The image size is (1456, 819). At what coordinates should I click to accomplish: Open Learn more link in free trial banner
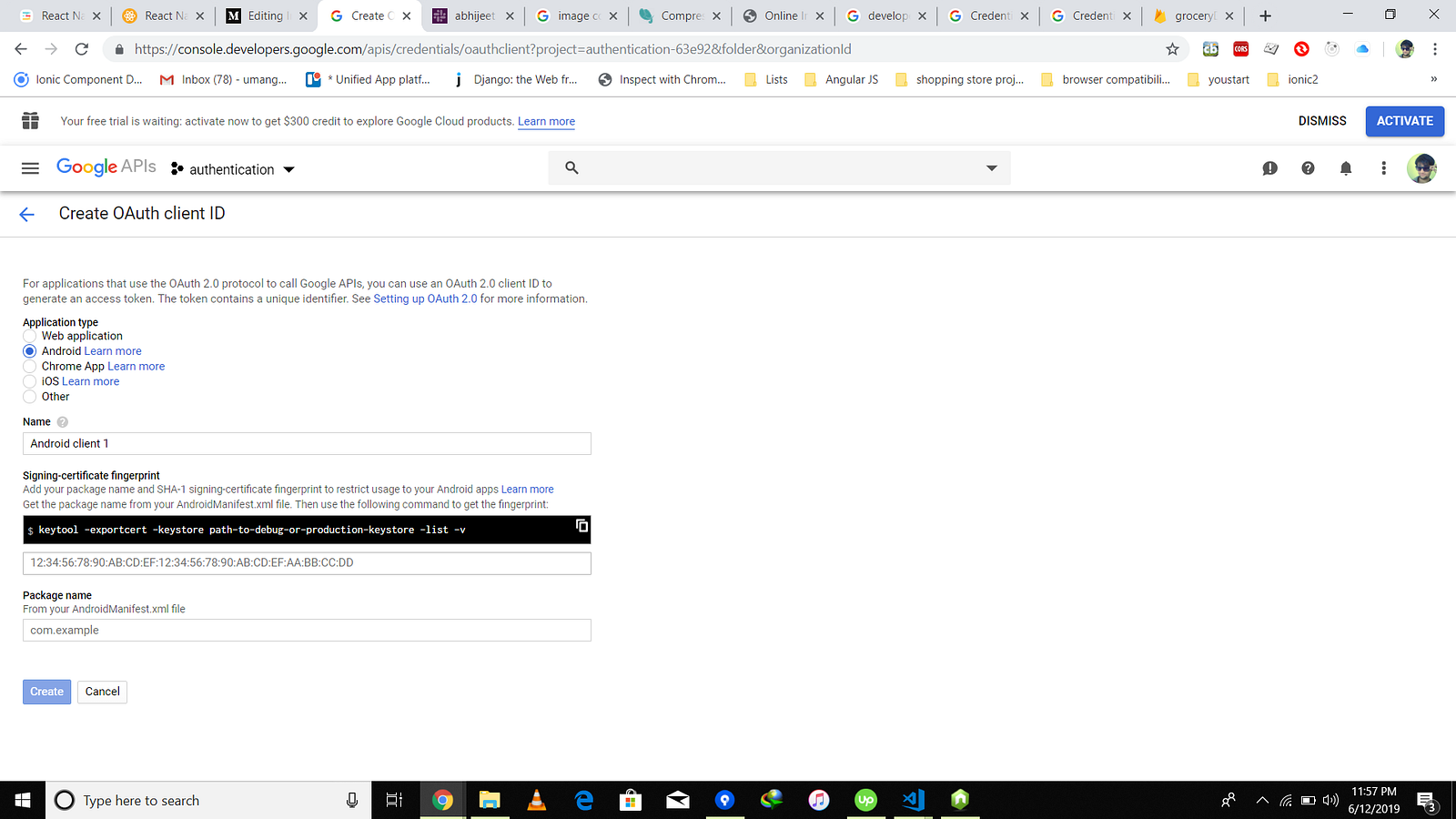(546, 121)
